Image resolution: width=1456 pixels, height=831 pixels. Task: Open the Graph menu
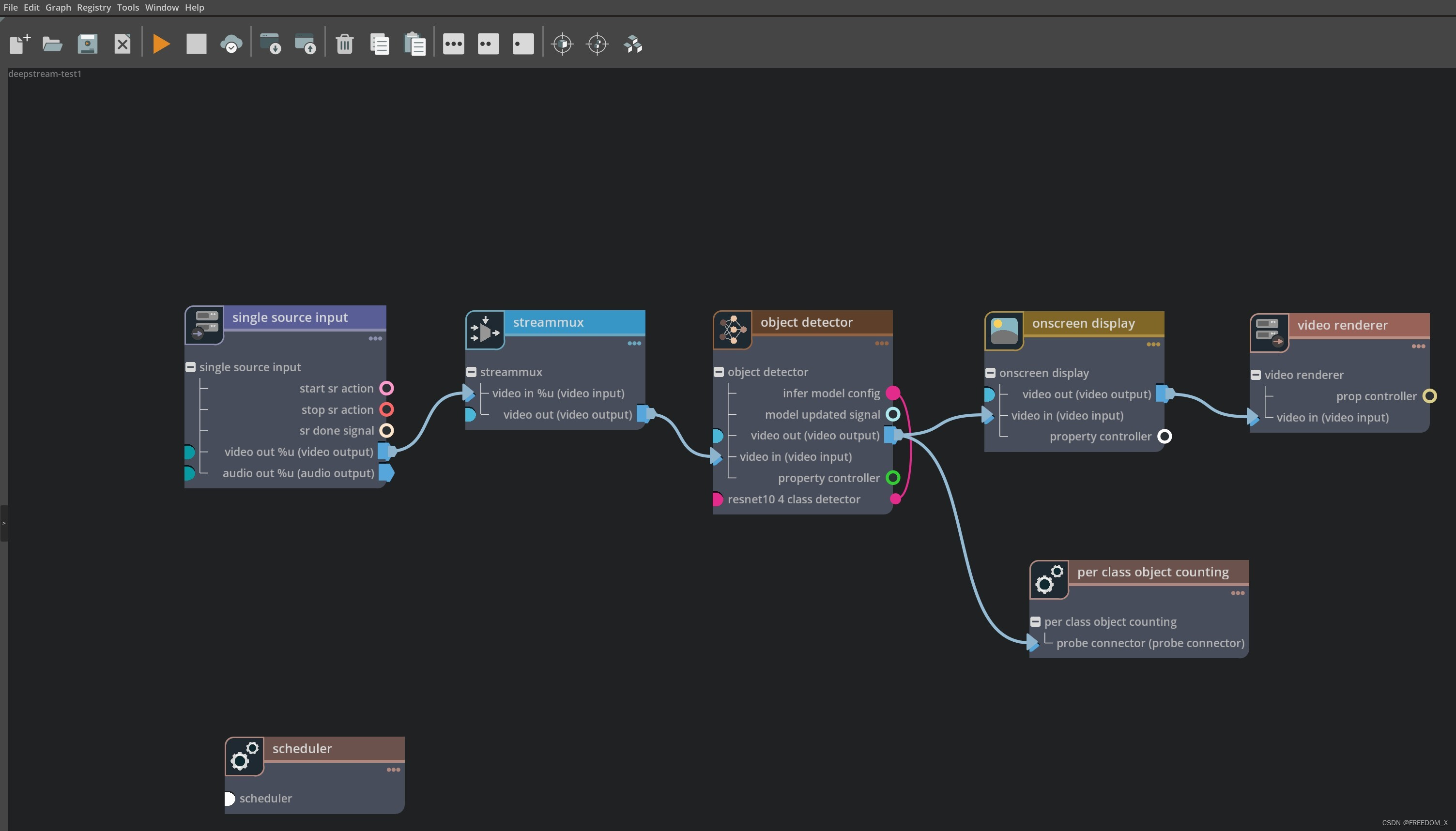pos(58,7)
